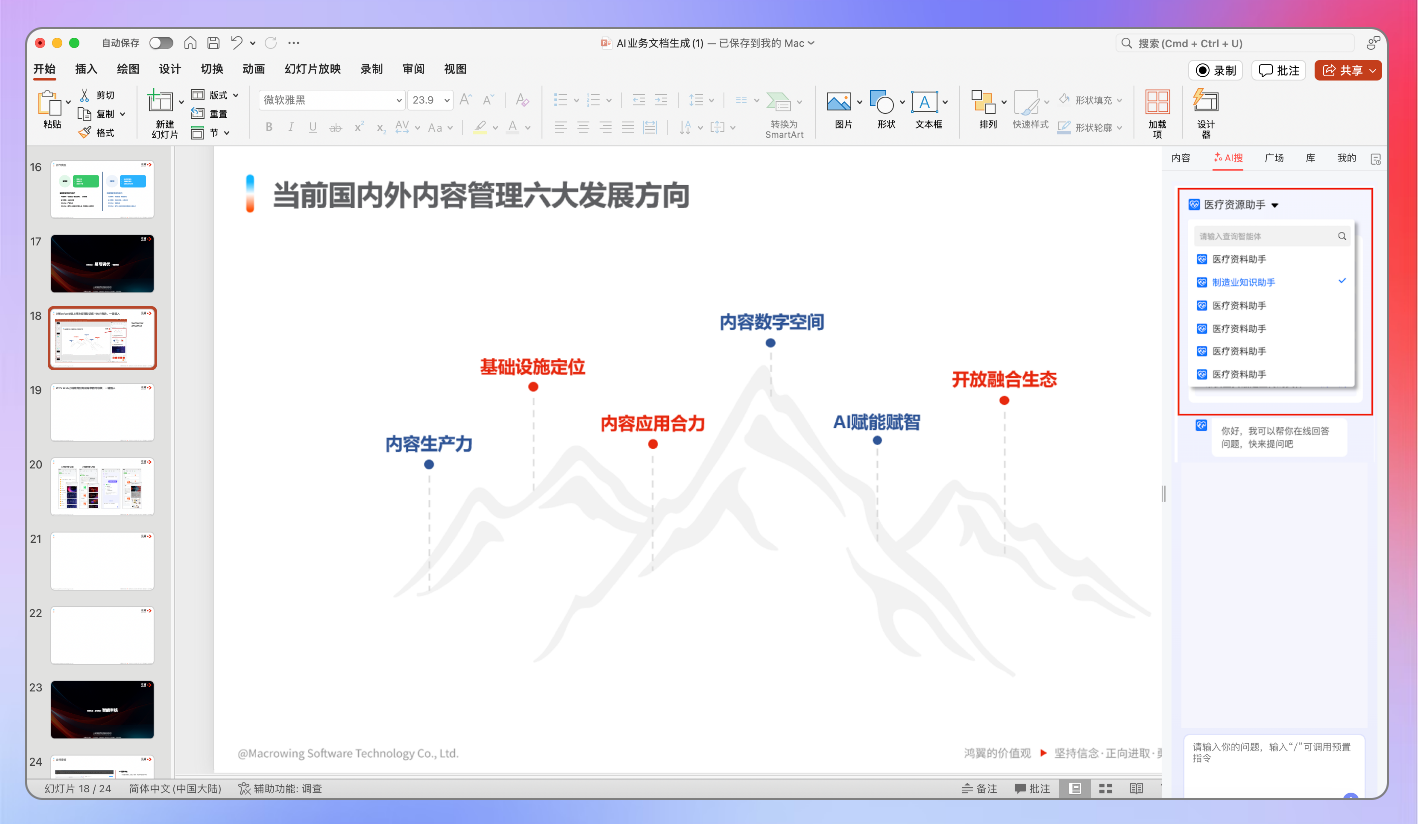Open the font size 23.9 dropdown
The height and width of the screenshot is (826, 1419).
pyautogui.click(x=446, y=100)
